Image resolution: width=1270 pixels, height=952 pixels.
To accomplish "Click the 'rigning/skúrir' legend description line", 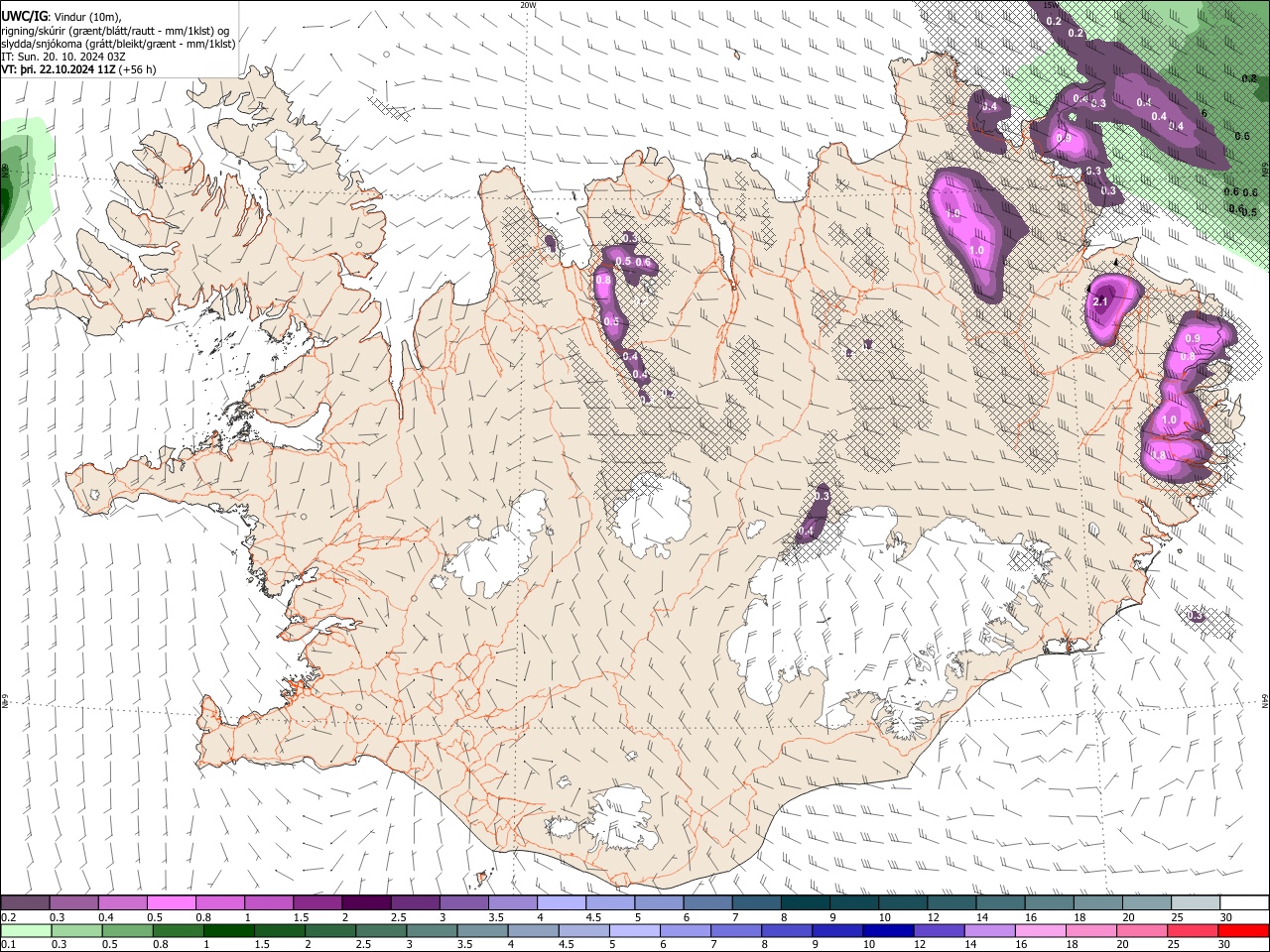I will point(115,31).
